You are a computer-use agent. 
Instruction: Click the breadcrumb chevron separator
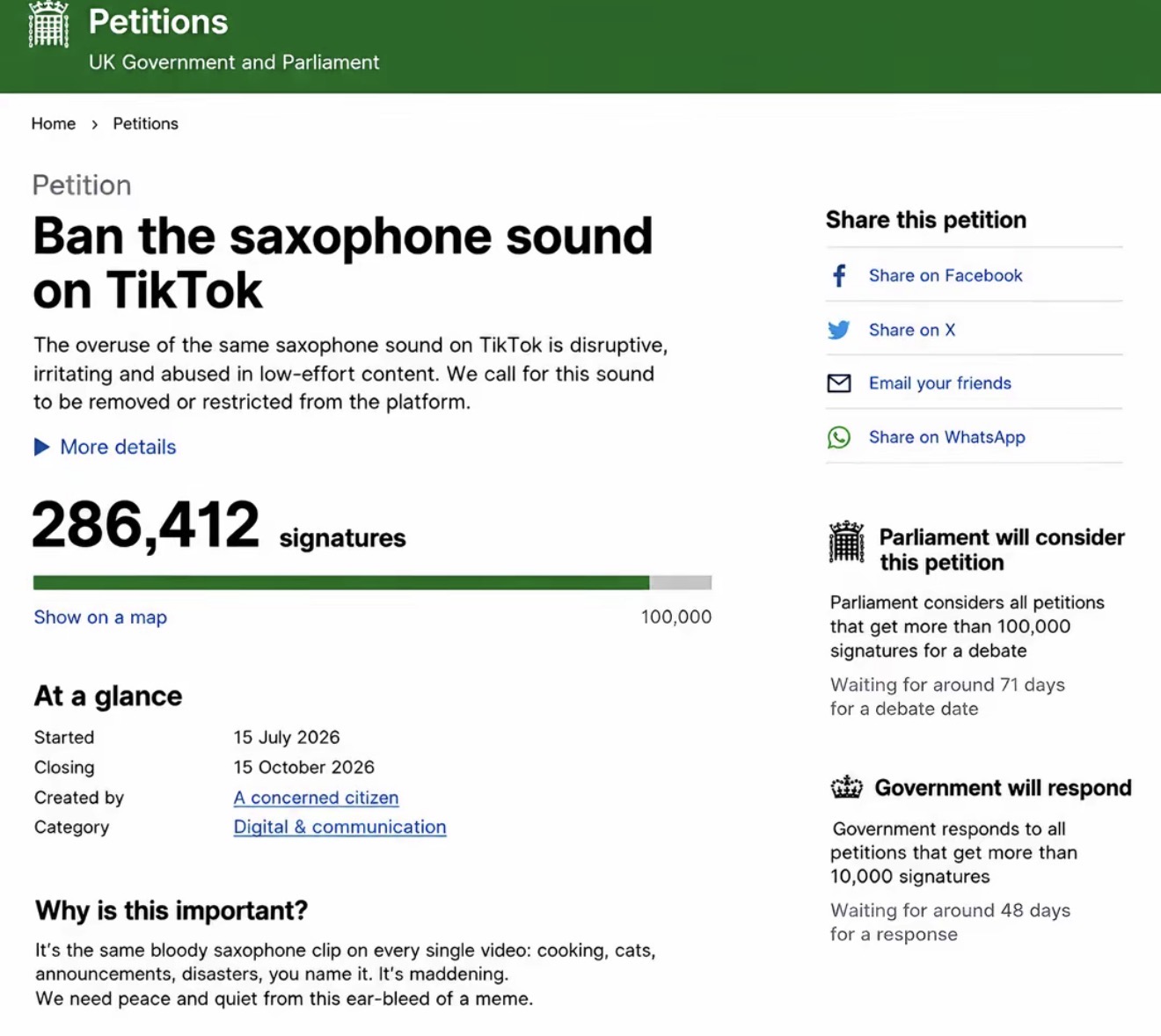(94, 125)
